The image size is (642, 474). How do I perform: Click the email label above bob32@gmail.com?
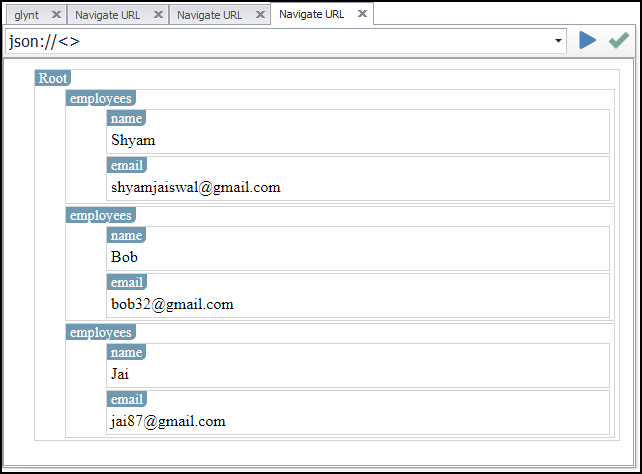pos(127,282)
